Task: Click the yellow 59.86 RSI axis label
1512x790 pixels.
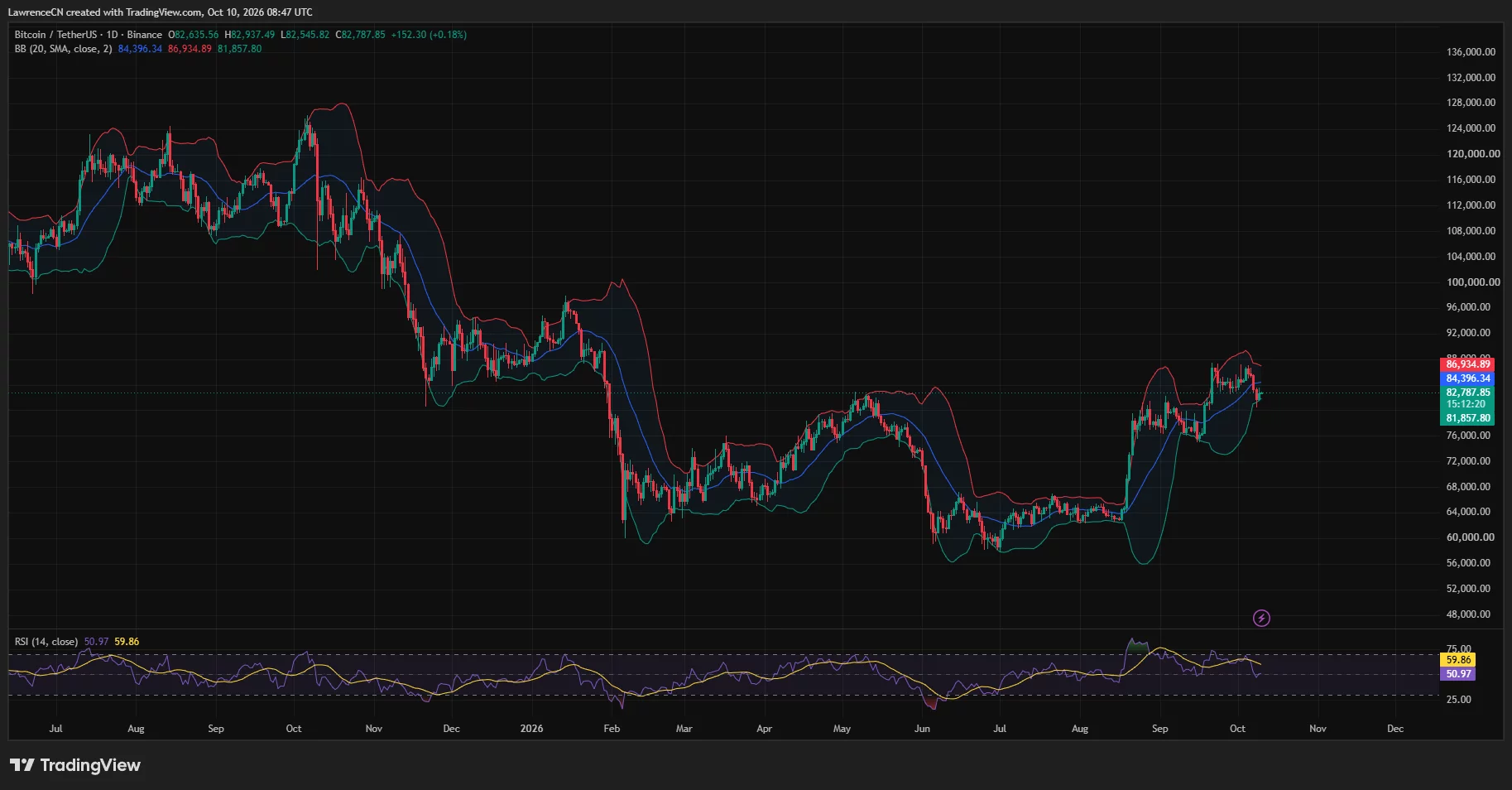Action: point(1458,660)
